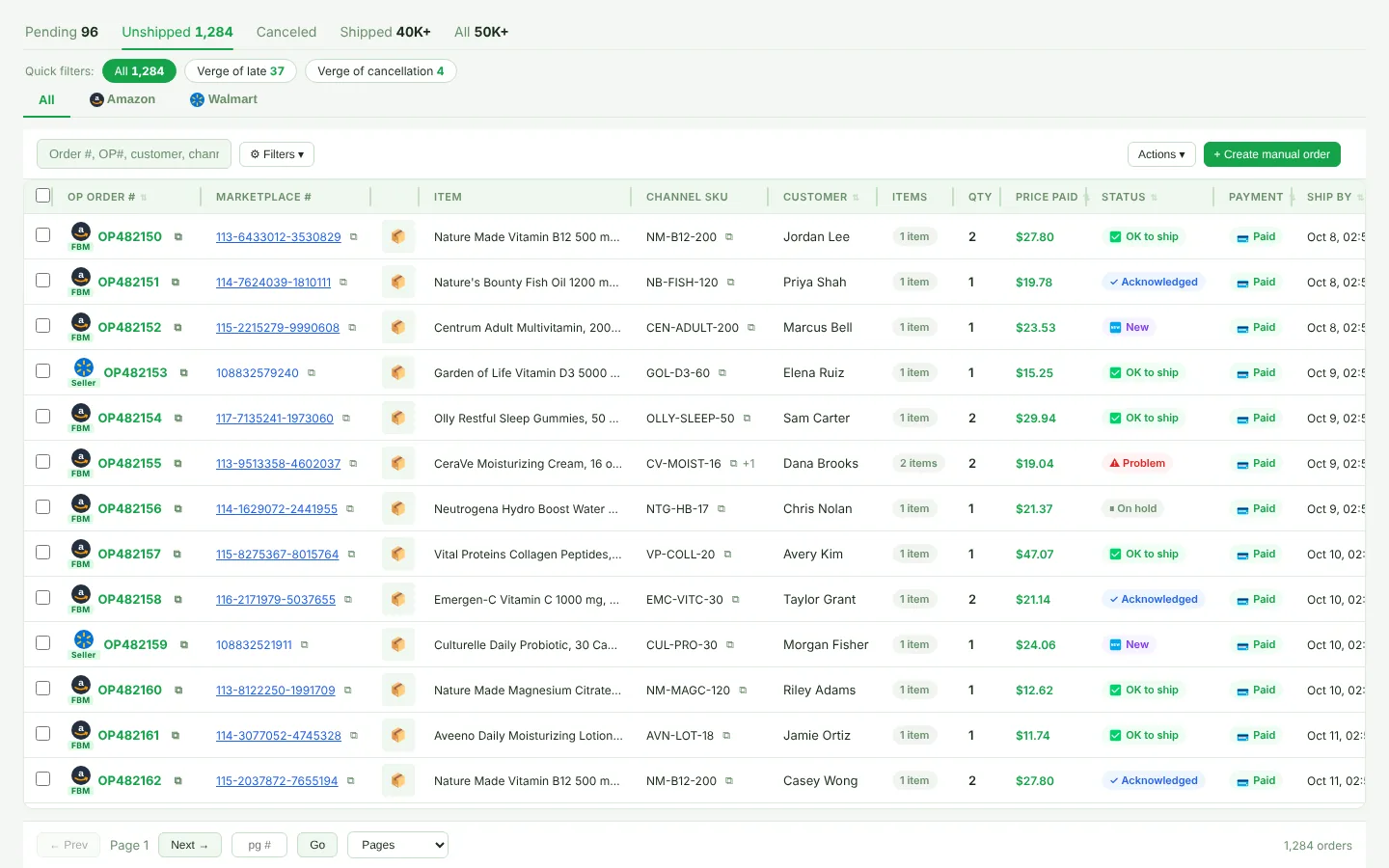Image resolution: width=1389 pixels, height=868 pixels.
Task: Copy channel SKU VP-COLL-20
Action: coord(728,555)
